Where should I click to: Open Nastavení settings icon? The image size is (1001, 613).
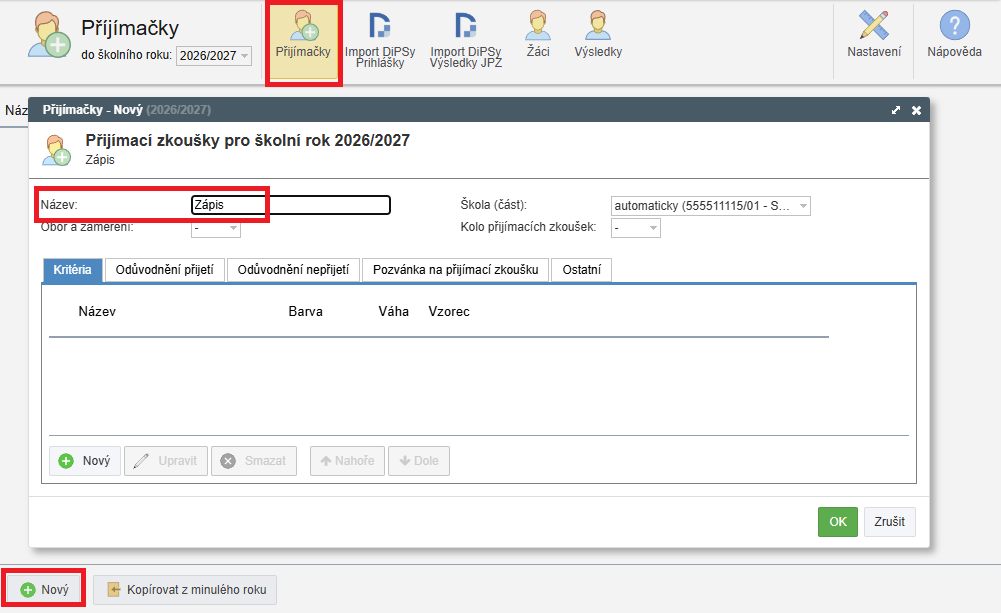(874, 35)
